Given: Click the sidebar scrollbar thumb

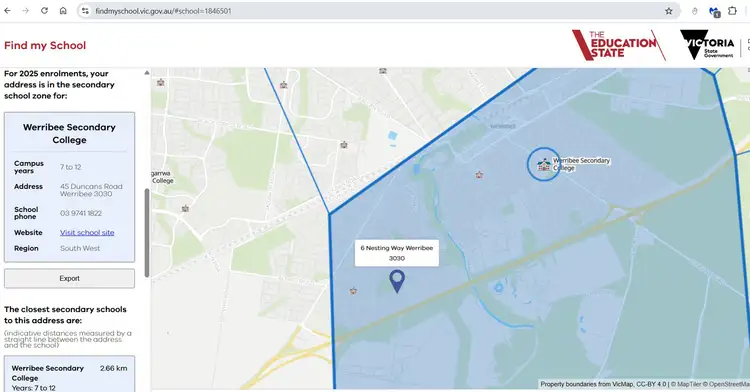Looking at the screenshot, I should [147, 233].
